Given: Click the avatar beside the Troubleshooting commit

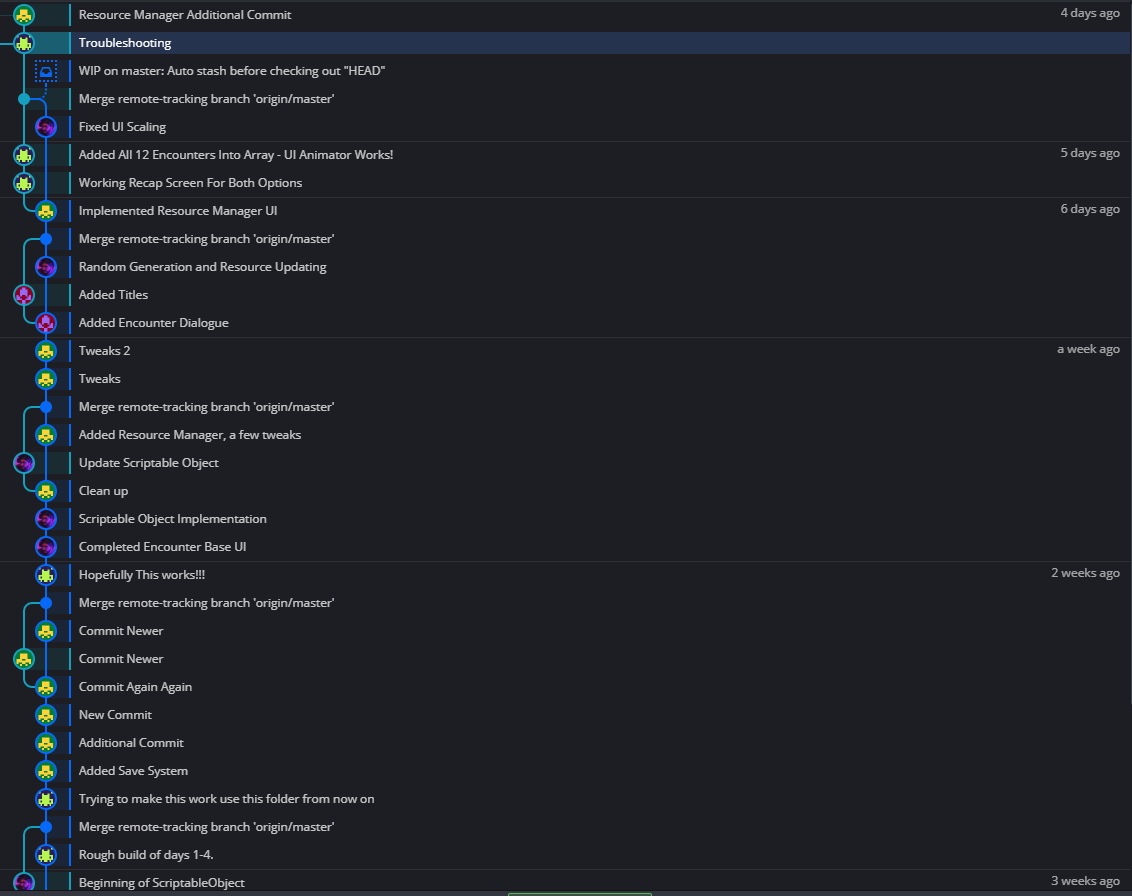Looking at the screenshot, I should click(x=24, y=43).
